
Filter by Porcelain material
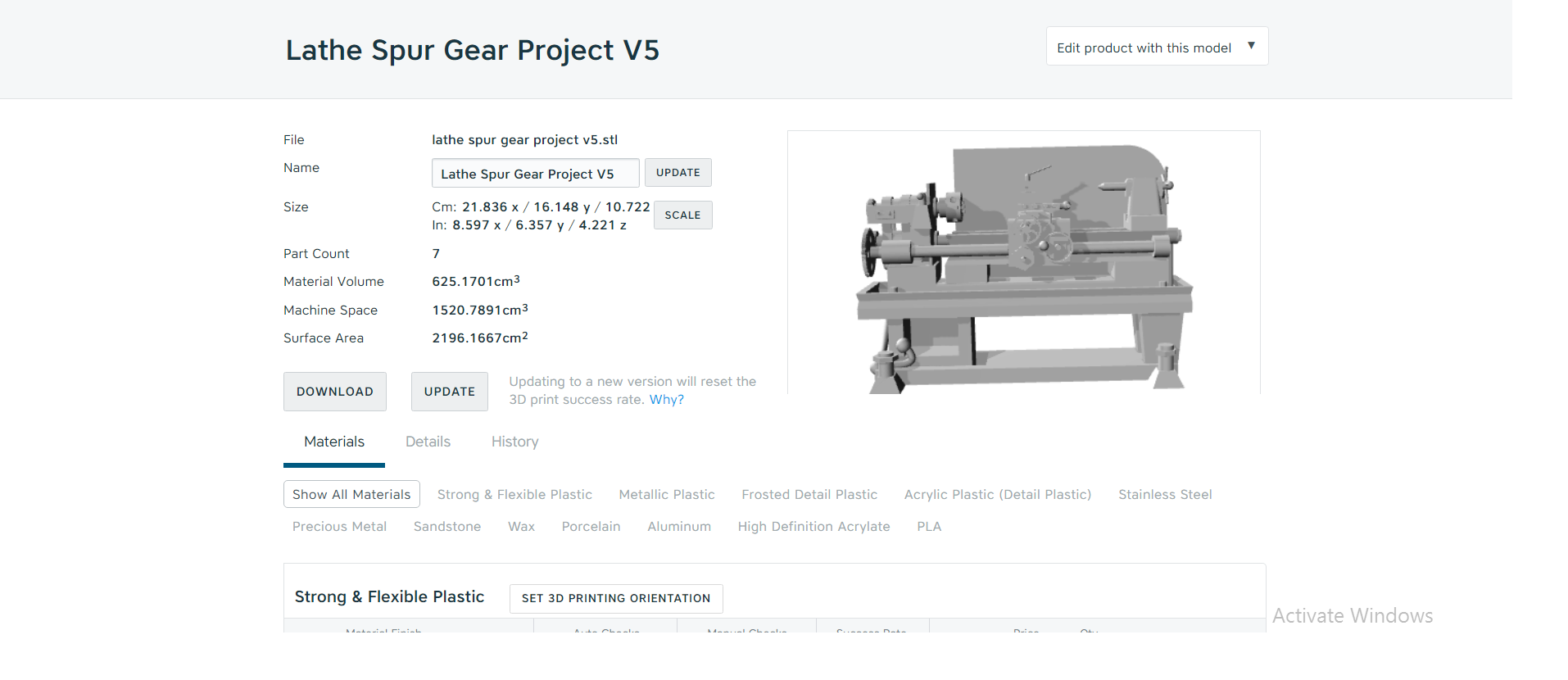591,527
